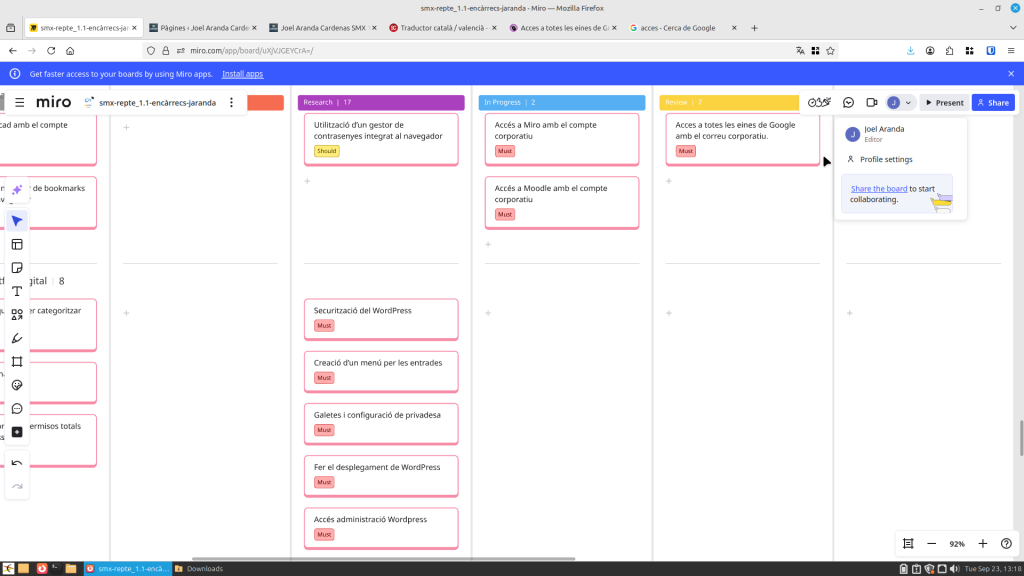
Task: Undo the last action
Action: coord(17,463)
